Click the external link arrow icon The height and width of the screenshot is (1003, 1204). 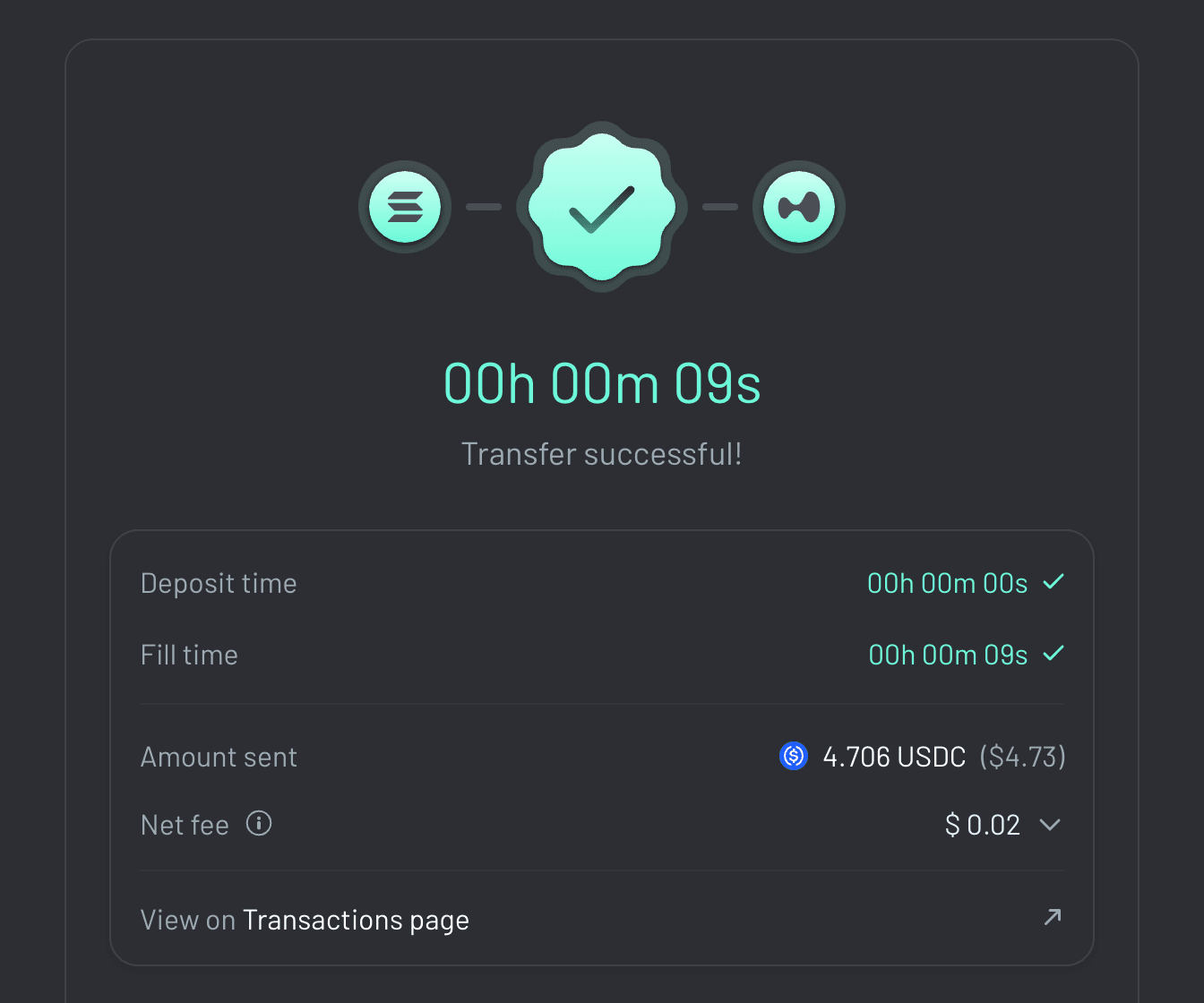click(x=1052, y=918)
